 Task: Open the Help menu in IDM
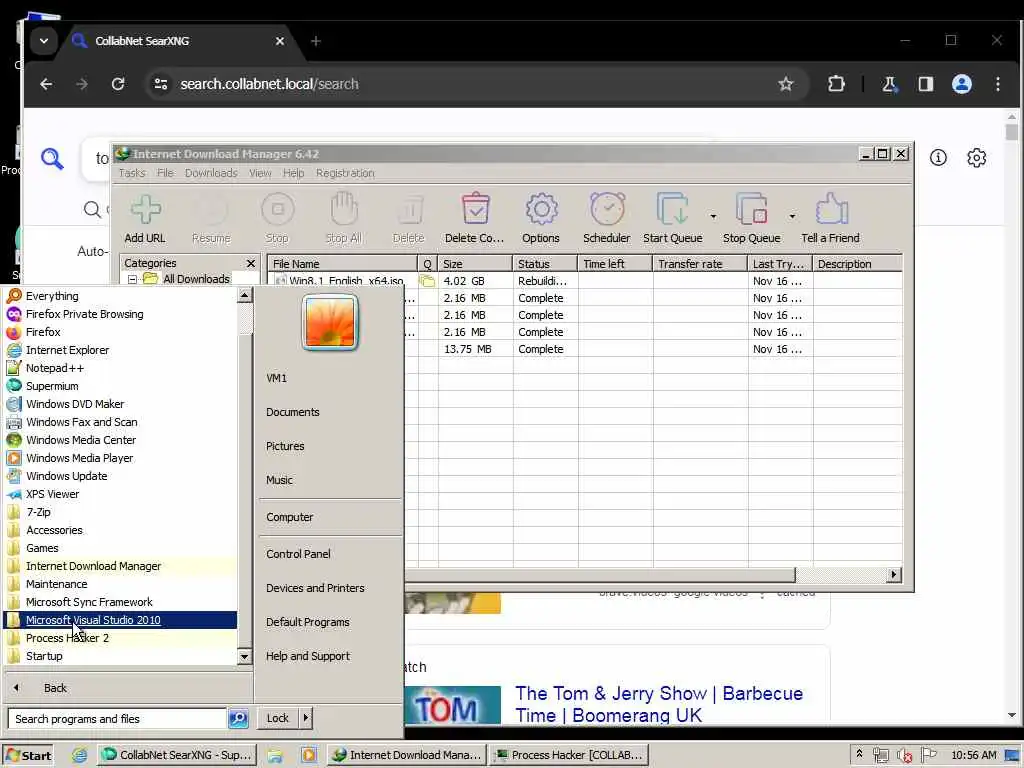293,173
